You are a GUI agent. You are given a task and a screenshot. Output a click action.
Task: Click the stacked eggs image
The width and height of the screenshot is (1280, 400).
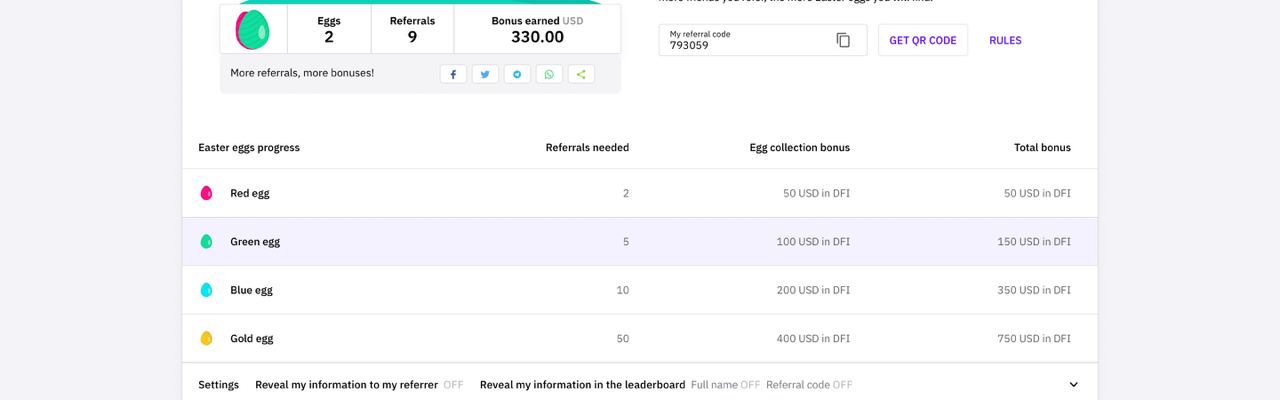pyautogui.click(x=253, y=30)
